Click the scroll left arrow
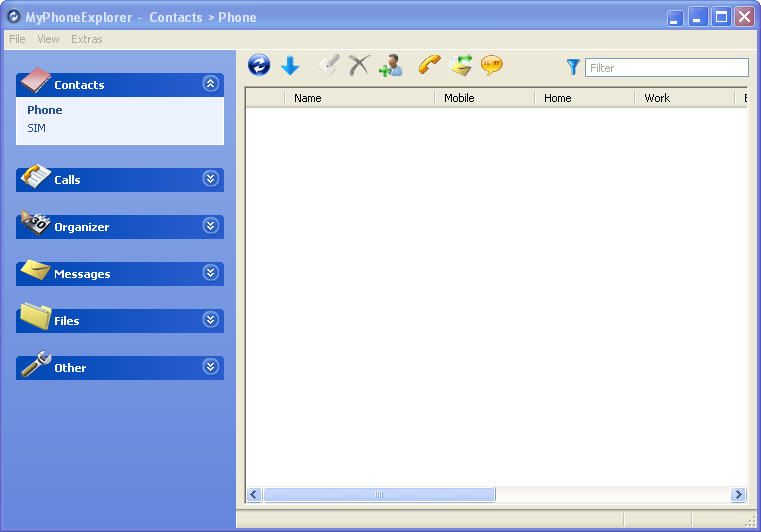The image size is (761, 532). coord(254,495)
